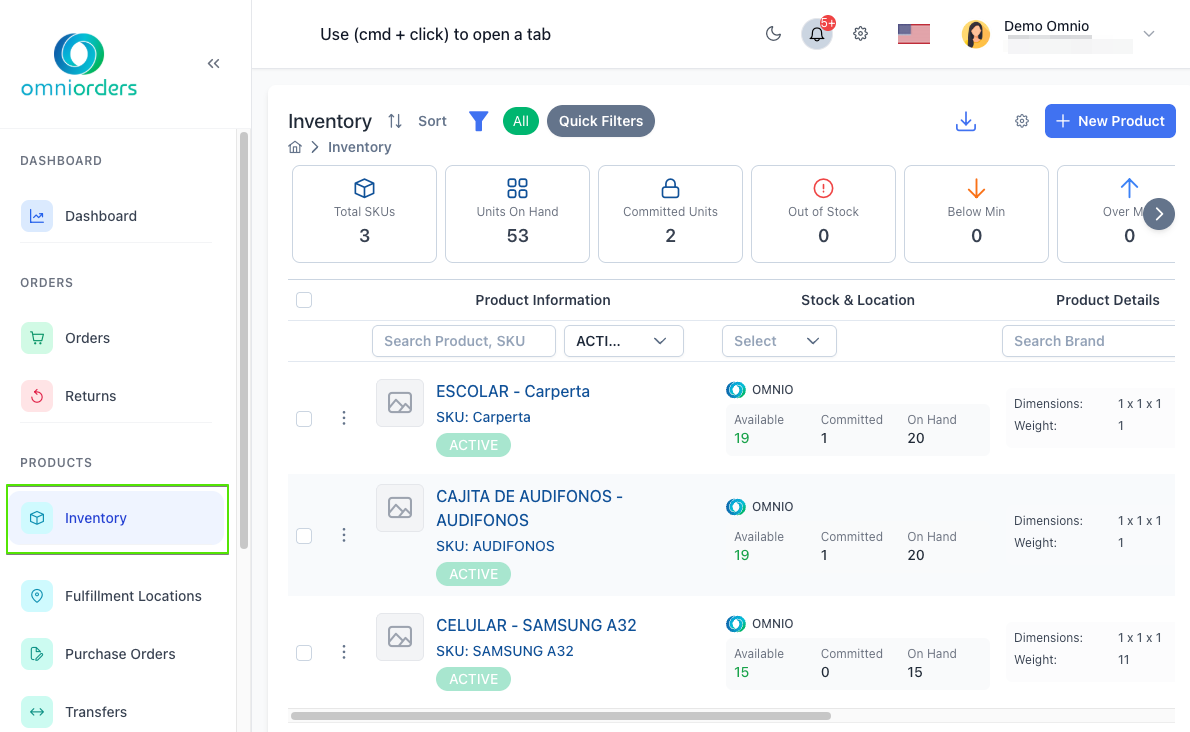Click the blue filter funnel icon
The height and width of the screenshot is (732, 1190).
(478, 121)
